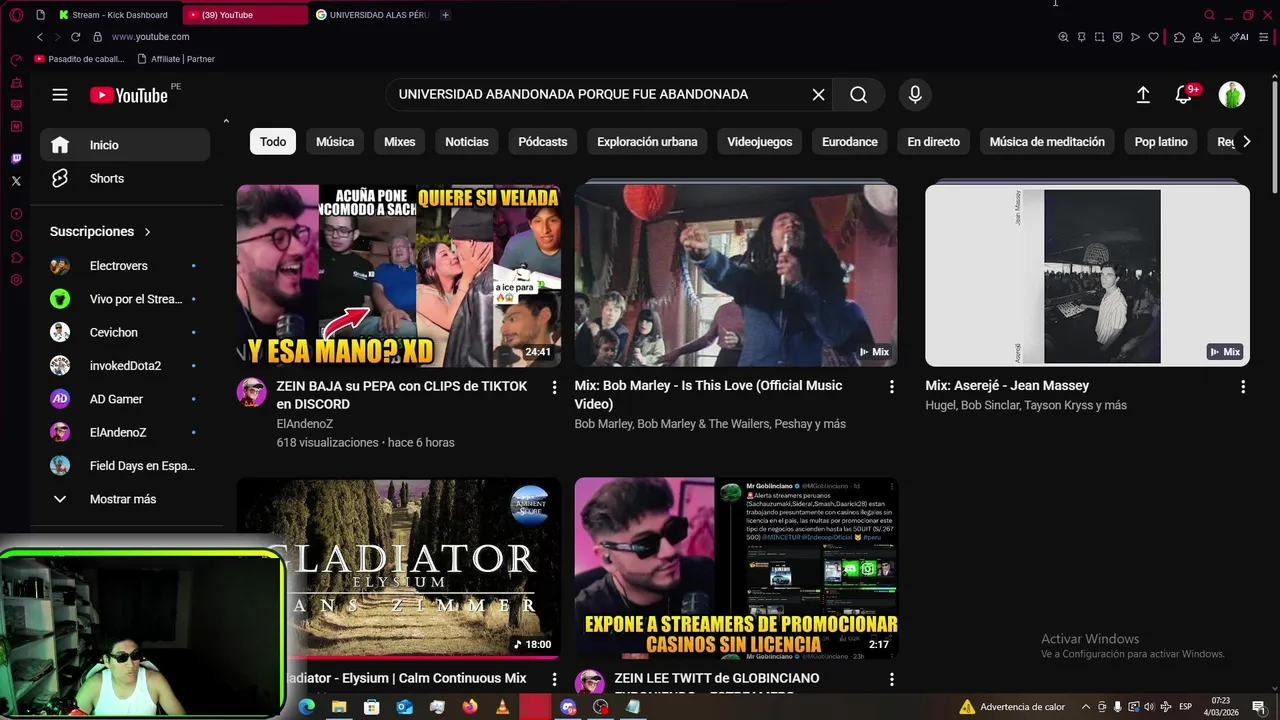Viewport: 1280px width, 720px height.
Task: Open the ElAndenoZ channel name link
Action: [304, 424]
